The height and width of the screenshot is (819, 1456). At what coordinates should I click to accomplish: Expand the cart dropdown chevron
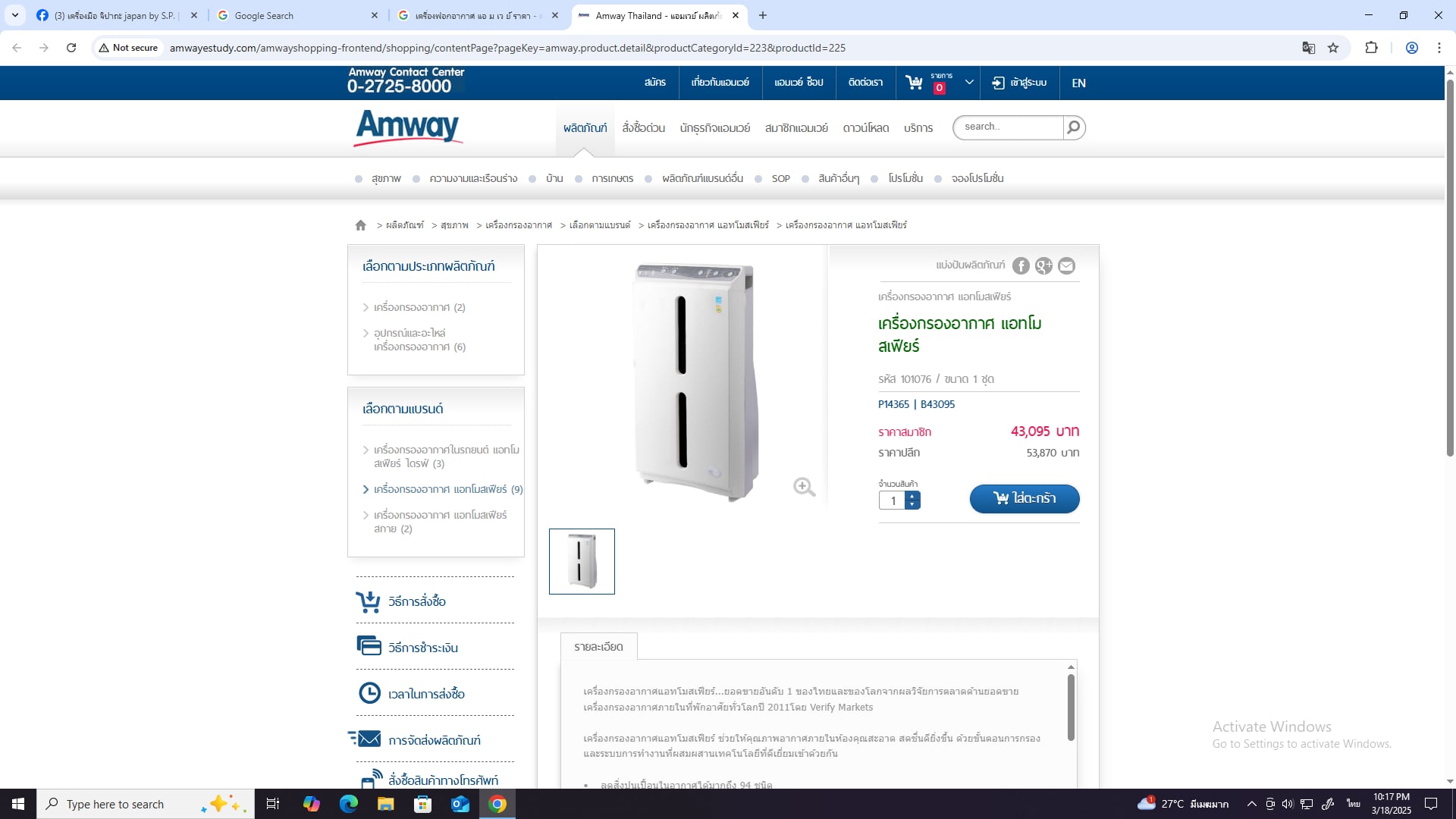(969, 83)
